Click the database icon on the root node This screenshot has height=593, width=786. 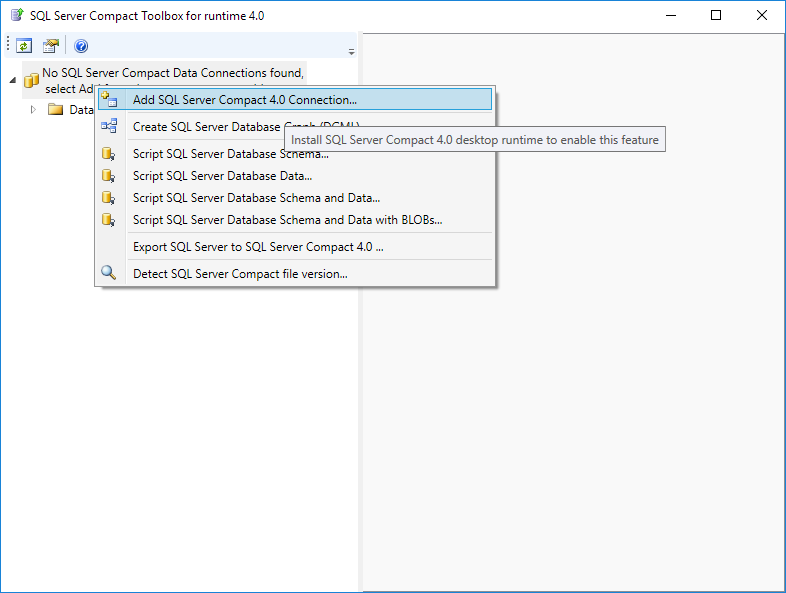pos(31,81)
